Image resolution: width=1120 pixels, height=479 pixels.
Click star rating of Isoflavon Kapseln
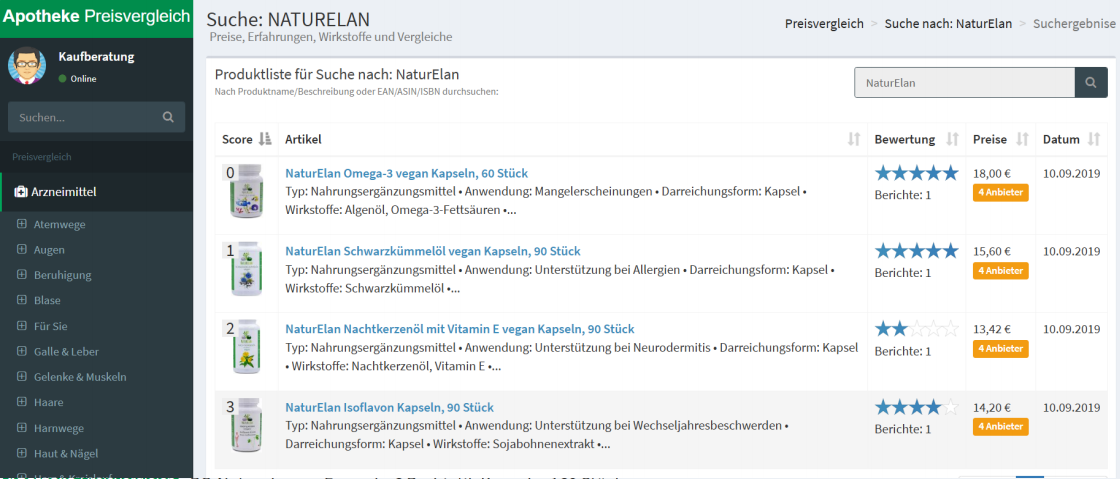click(916, 408)
